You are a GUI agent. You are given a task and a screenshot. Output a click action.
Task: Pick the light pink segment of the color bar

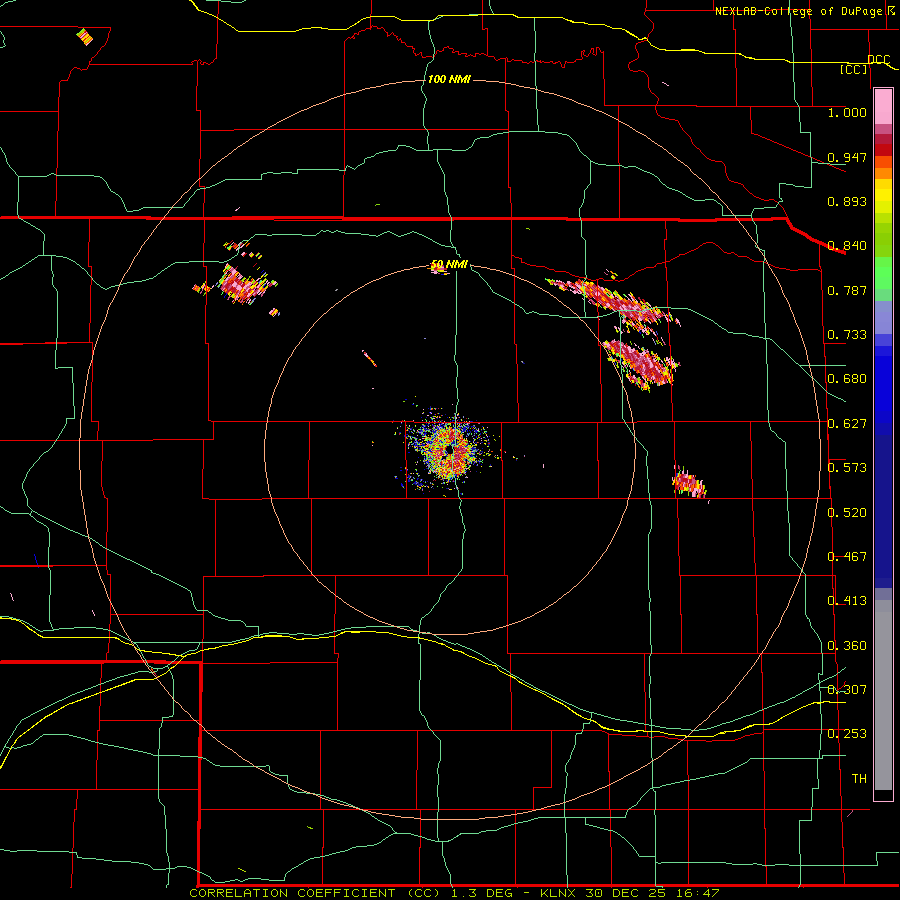883,107
